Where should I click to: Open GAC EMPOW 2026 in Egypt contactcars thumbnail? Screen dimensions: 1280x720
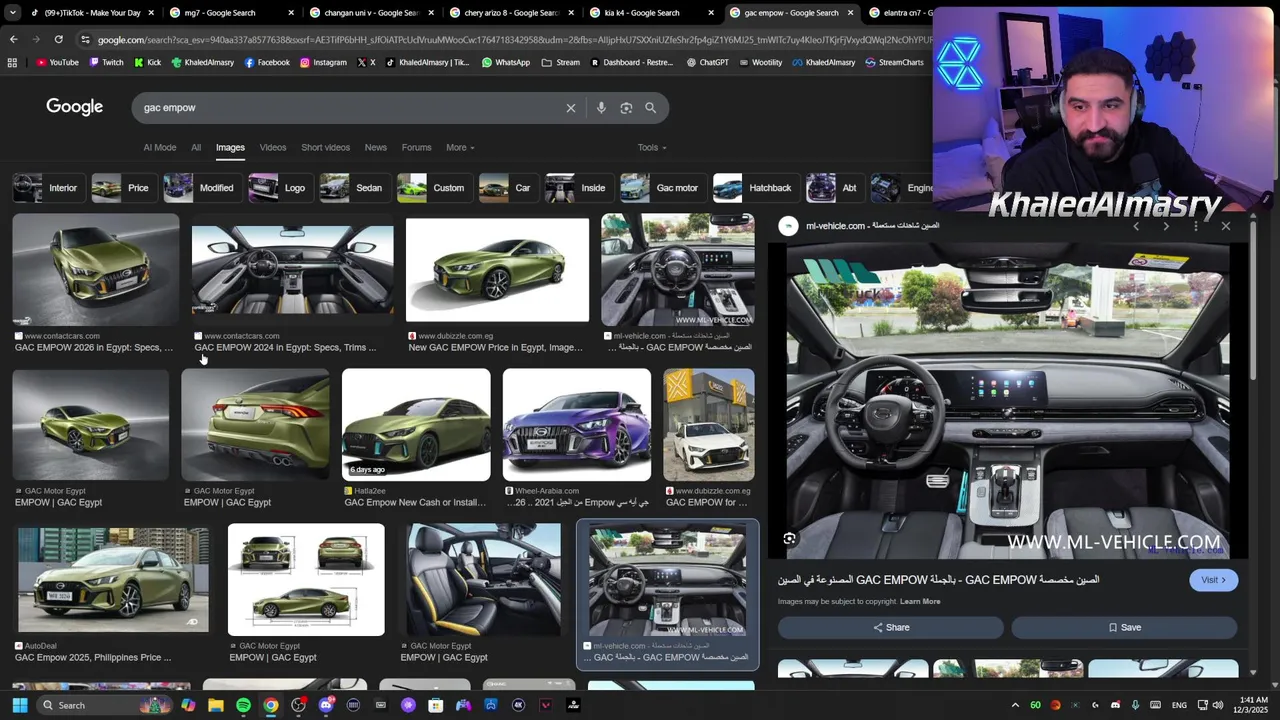click(x=96, y=270)
